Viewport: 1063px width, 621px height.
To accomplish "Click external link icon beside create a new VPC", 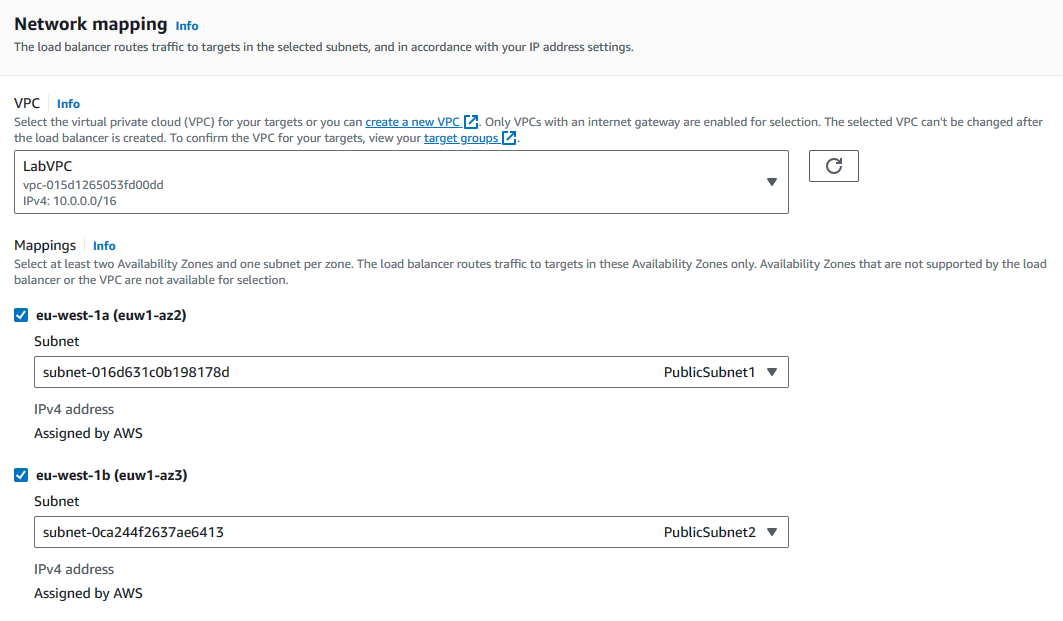I will (470, 122).
